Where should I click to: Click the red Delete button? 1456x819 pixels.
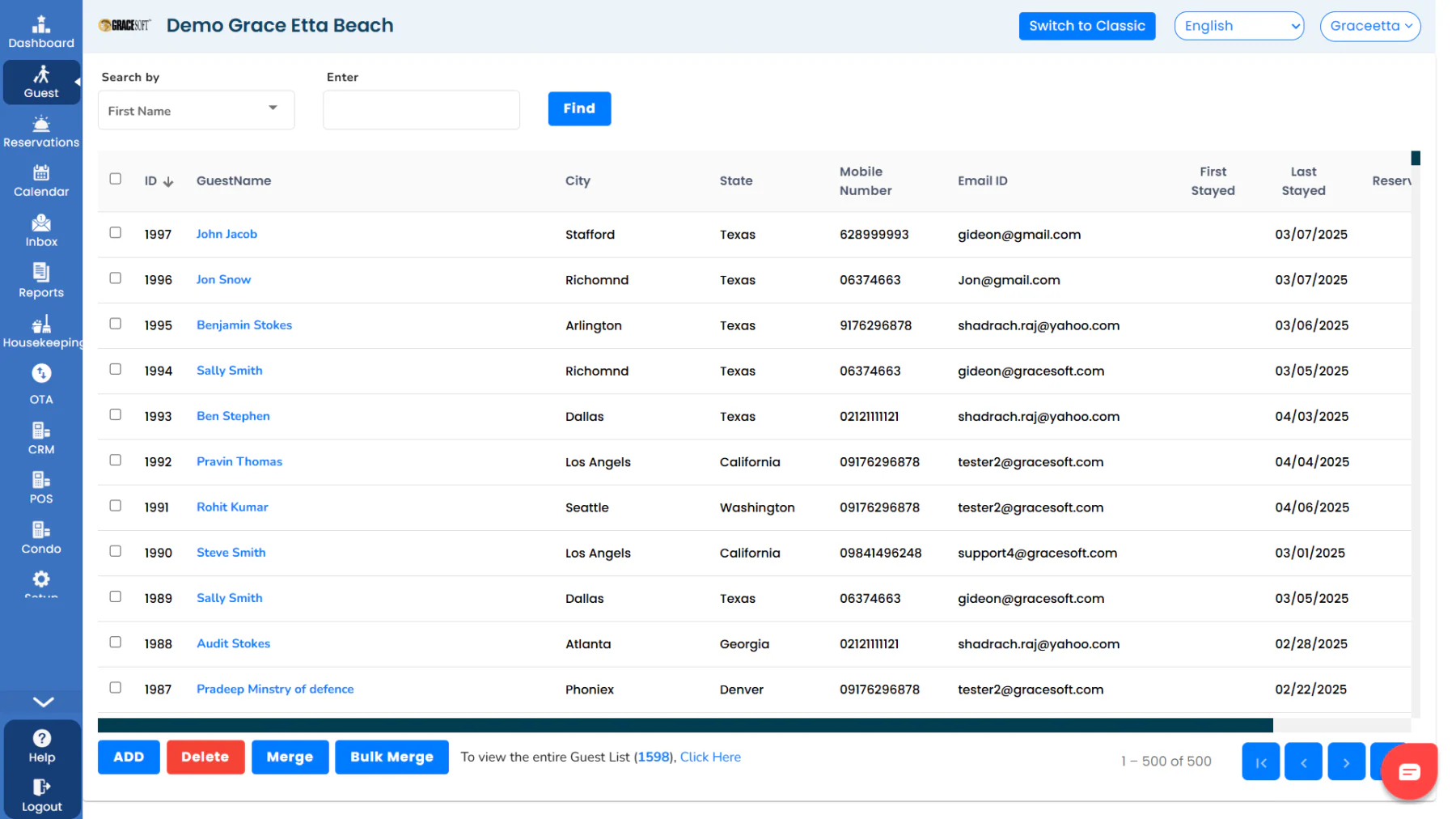(x=205, y=757)
